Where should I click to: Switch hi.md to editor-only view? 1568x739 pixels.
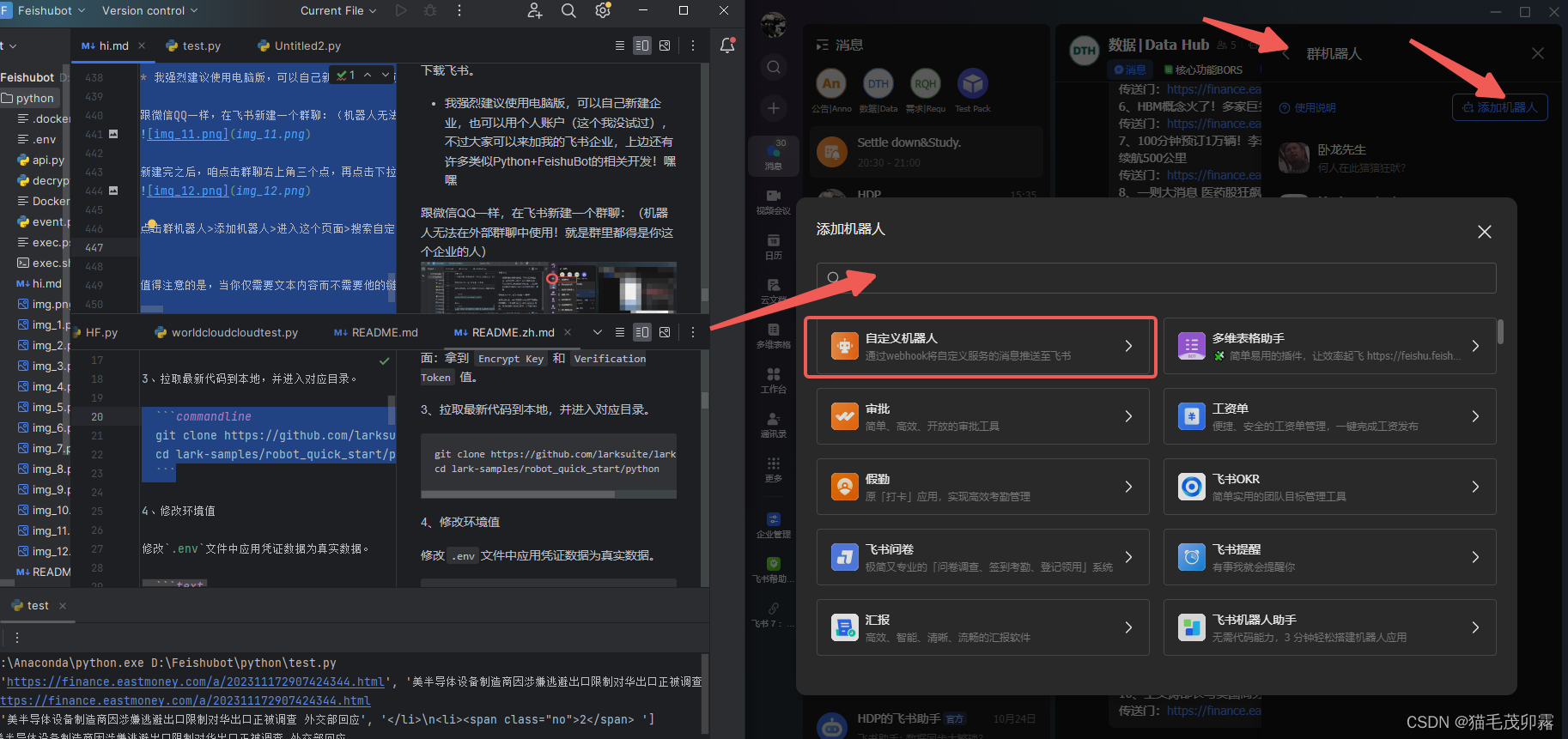pos(620,45)
